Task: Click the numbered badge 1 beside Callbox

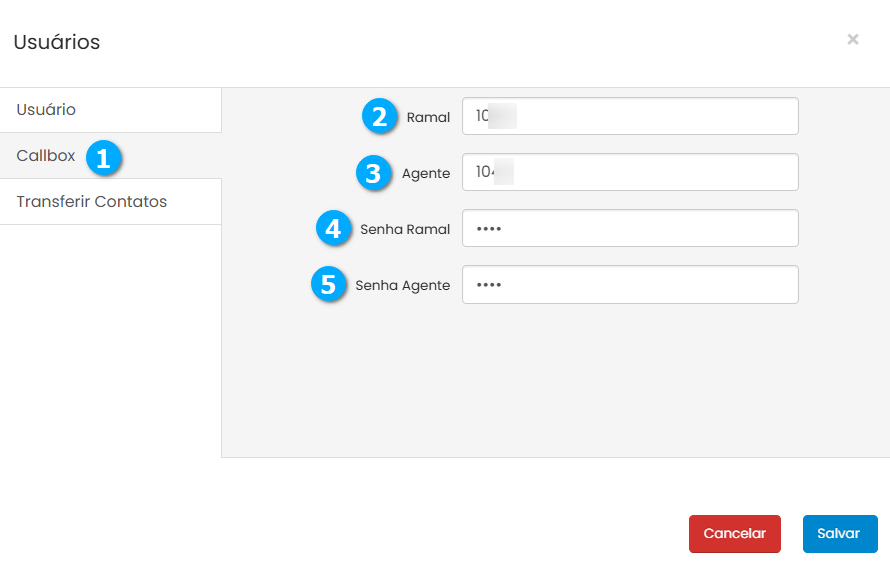Action: click(103, 157)
